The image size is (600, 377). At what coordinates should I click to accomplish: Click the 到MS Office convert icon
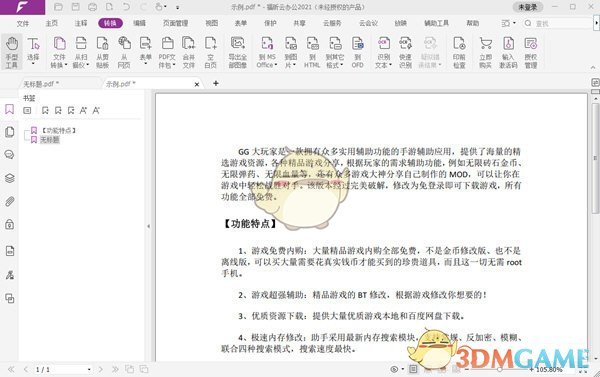coord(267,52)
